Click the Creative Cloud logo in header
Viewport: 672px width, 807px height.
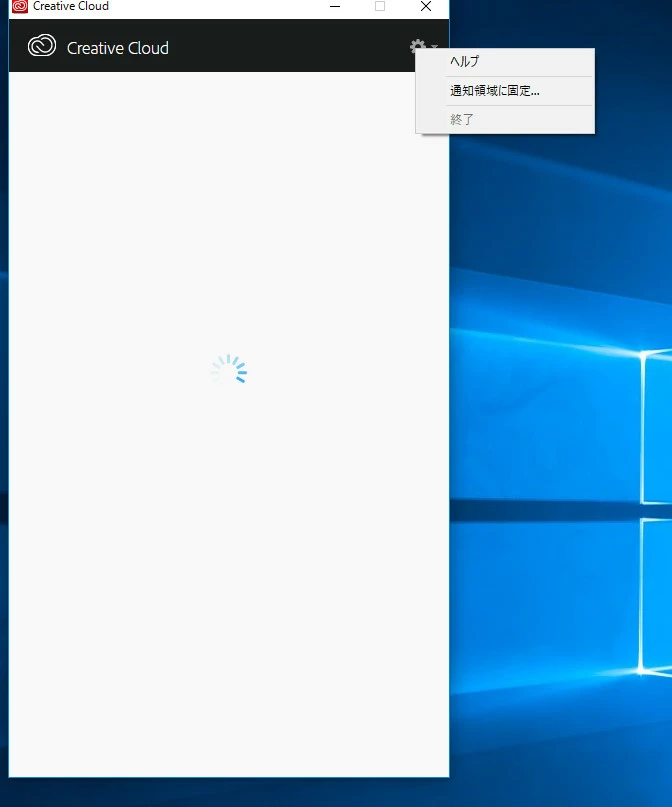point(42,46)
